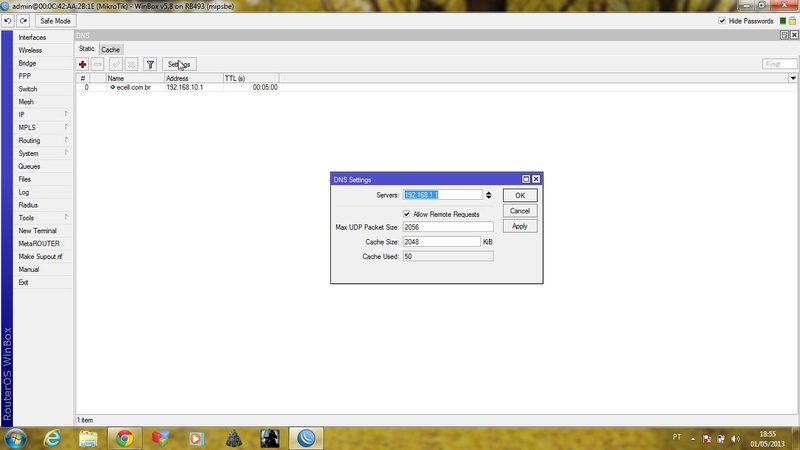This screenshot has height=450, width=800.
Task: Click Apply in DNS Settings
Action: coord(520,226)
